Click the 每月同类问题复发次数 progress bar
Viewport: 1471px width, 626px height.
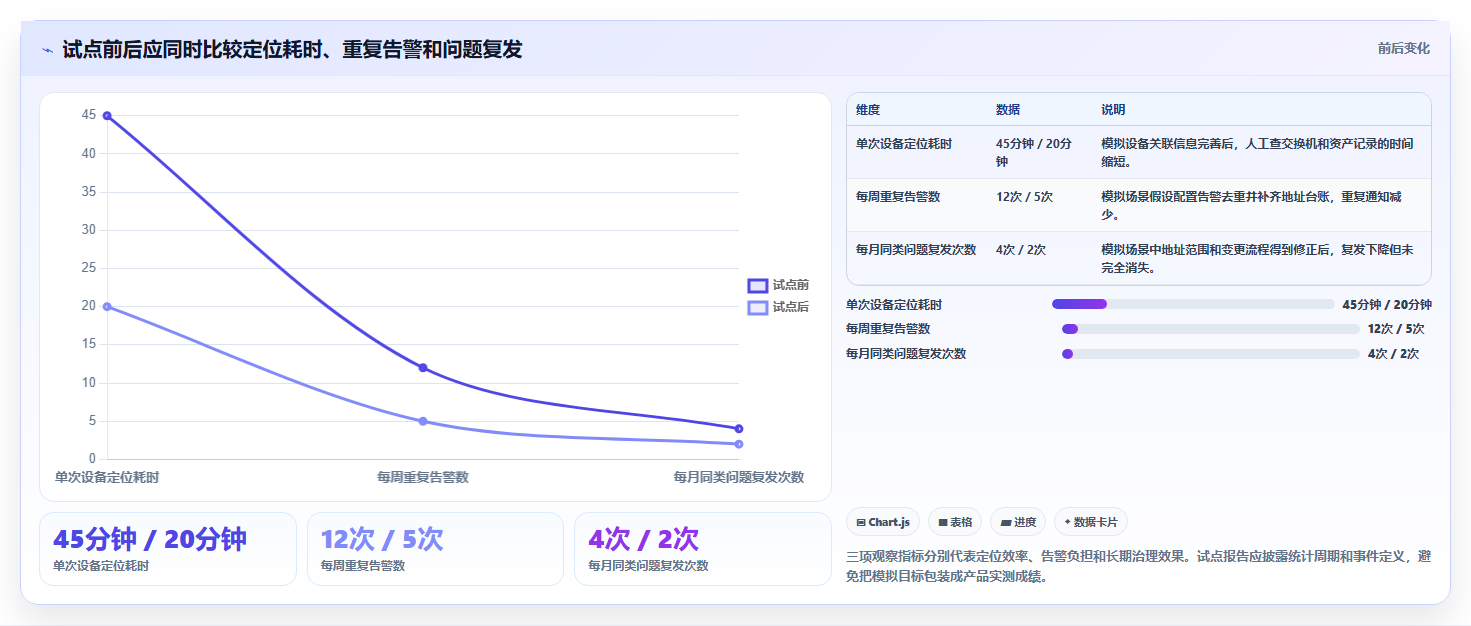coord(1211,354)
